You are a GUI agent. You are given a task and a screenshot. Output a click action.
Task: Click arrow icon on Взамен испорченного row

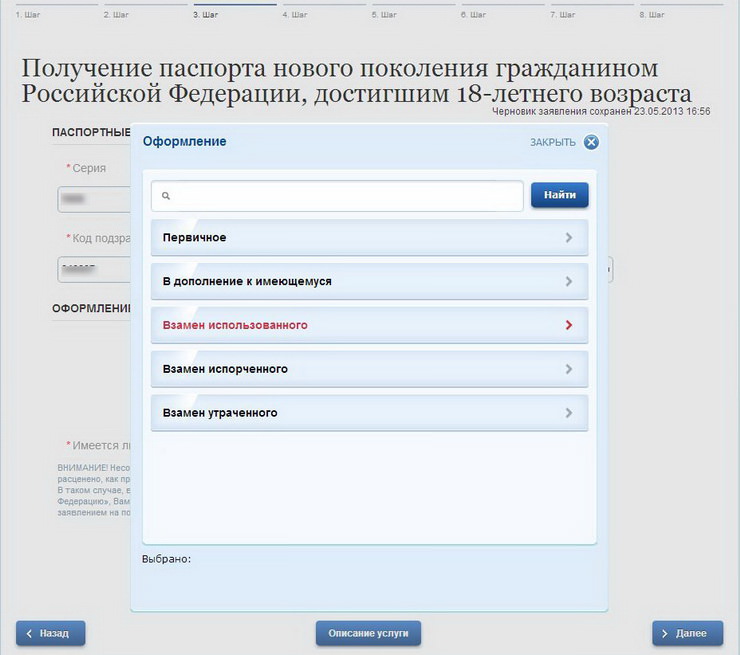(569, 369)
